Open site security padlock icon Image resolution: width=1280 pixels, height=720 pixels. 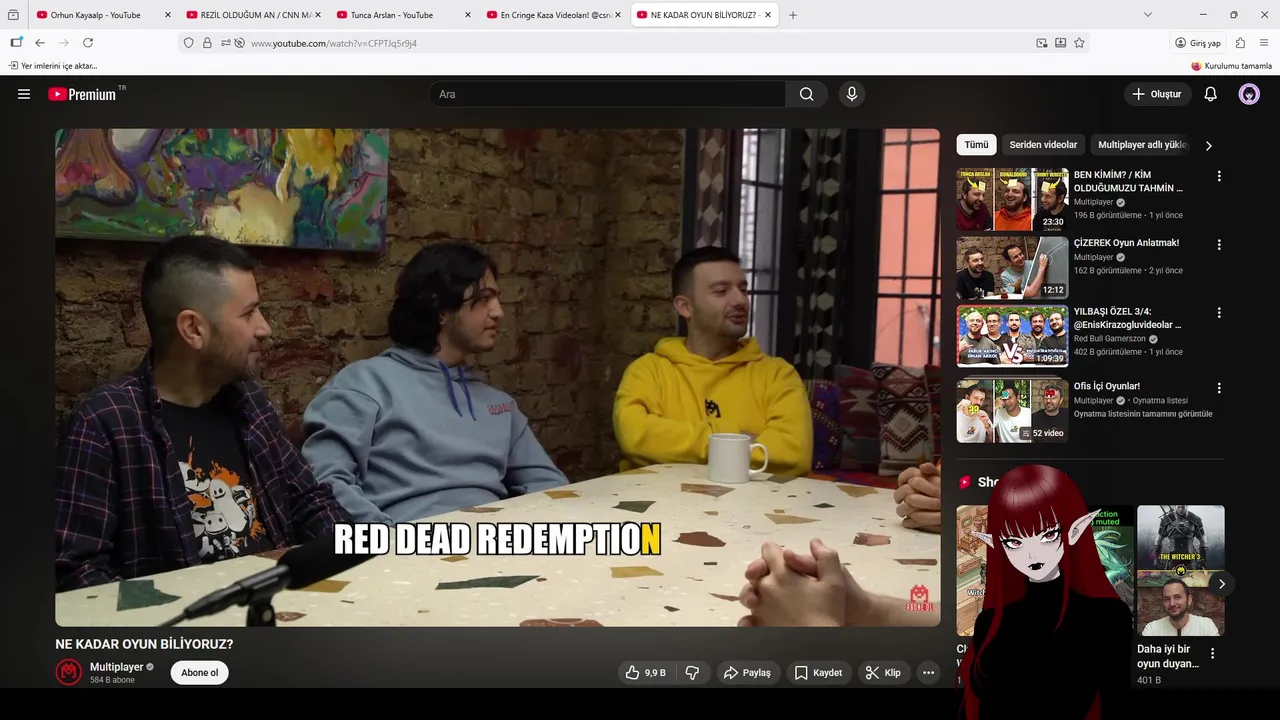tap(207, 43)
